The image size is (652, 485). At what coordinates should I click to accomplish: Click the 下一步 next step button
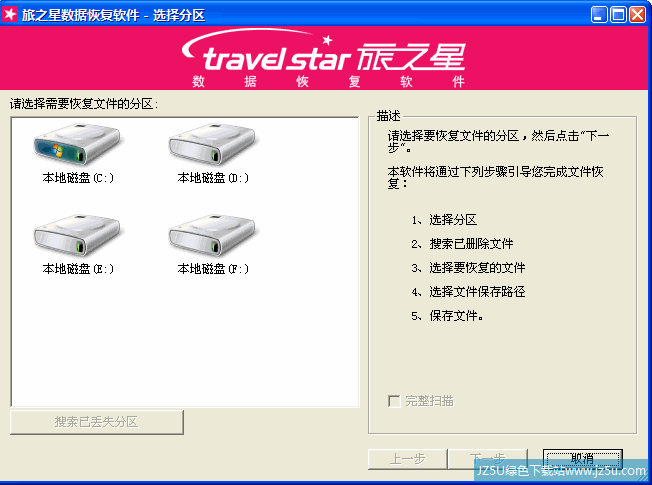(x=488, y=459)
